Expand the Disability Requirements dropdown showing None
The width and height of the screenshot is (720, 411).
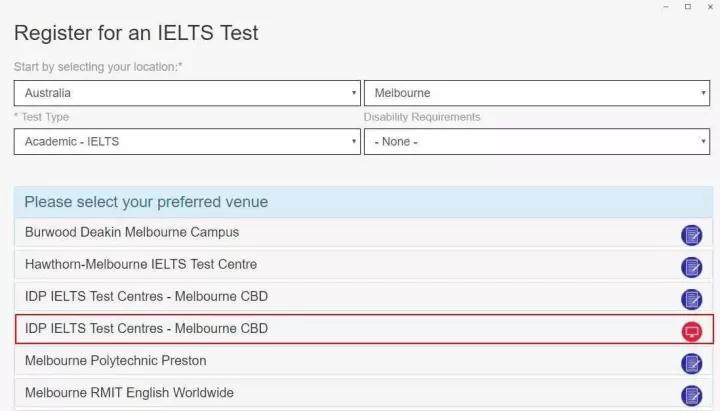coord(537,141)
